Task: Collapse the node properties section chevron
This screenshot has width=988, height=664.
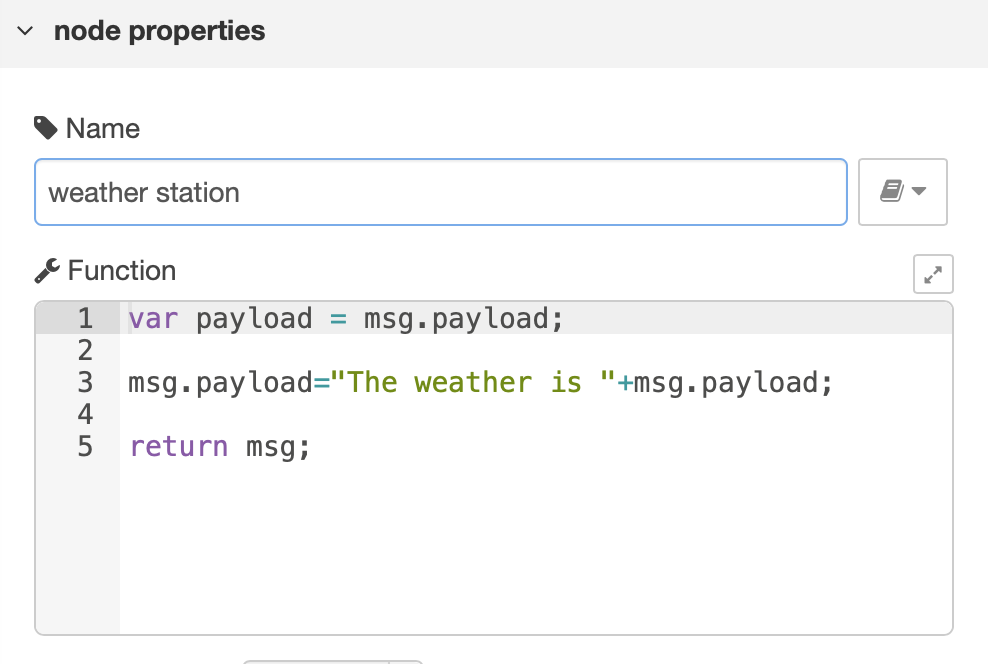Action: point(25,32)
